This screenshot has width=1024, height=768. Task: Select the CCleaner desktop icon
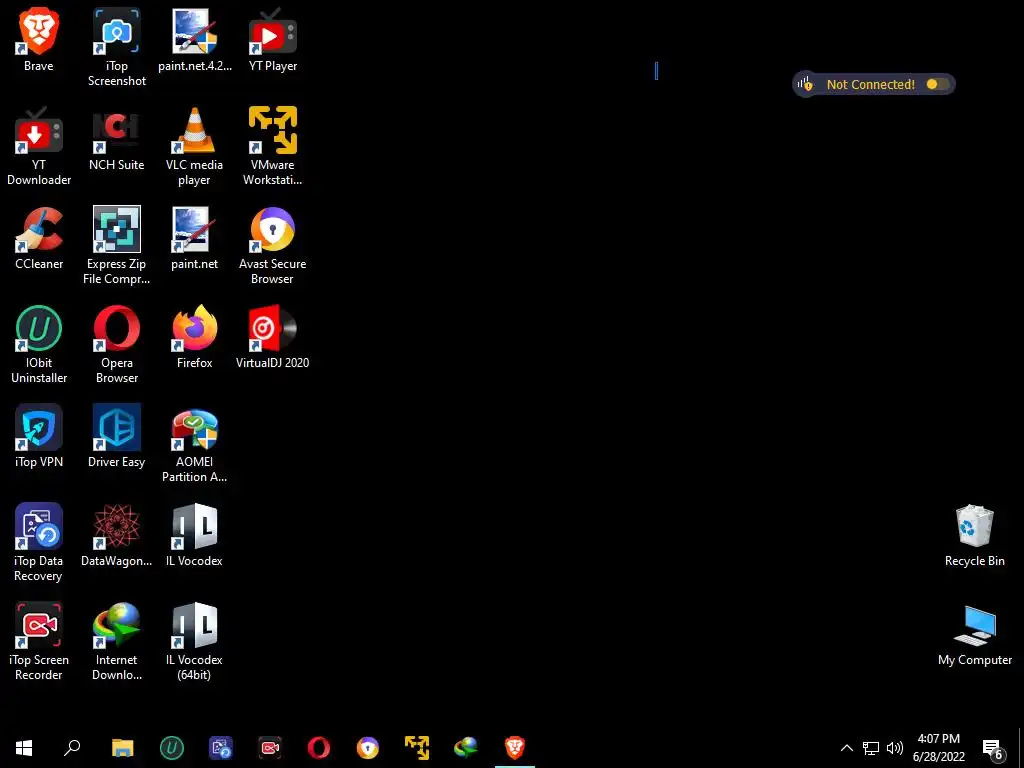pos(39,238)
